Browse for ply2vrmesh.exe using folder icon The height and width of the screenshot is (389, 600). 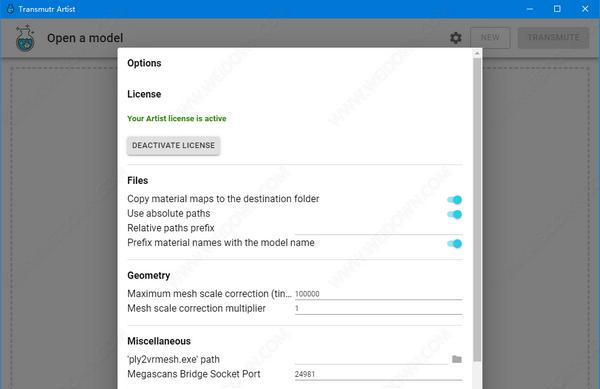[x=457, y=359]
